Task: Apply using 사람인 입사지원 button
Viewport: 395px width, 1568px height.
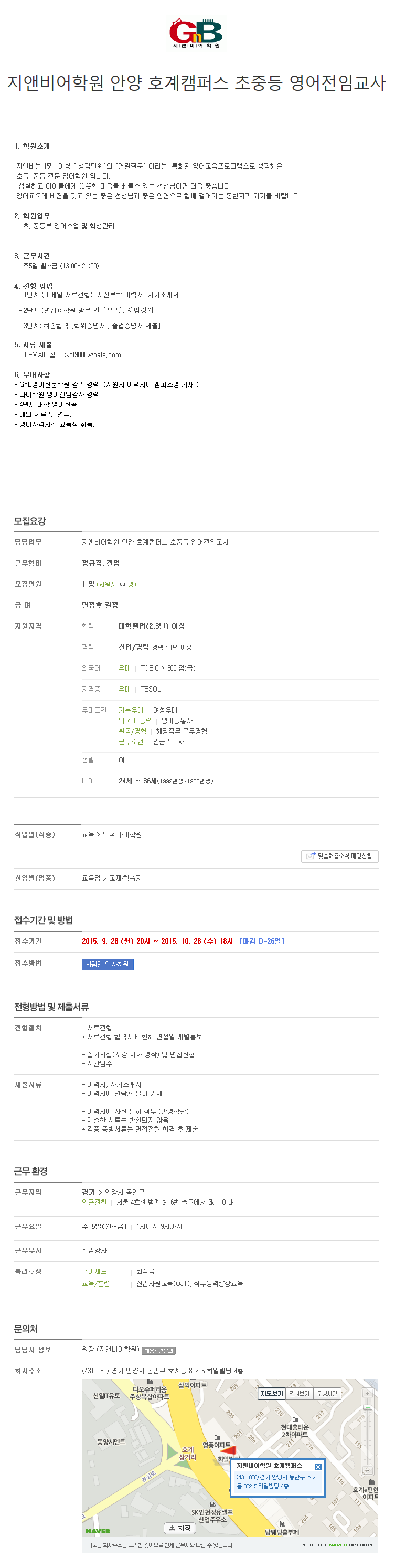Action: click(x=108, y=964)
